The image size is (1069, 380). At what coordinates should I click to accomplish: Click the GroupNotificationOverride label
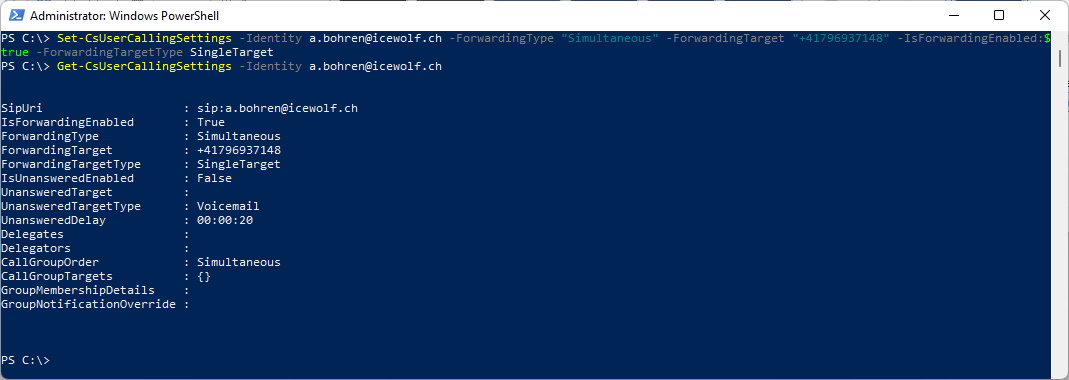[x=89, y=304]
